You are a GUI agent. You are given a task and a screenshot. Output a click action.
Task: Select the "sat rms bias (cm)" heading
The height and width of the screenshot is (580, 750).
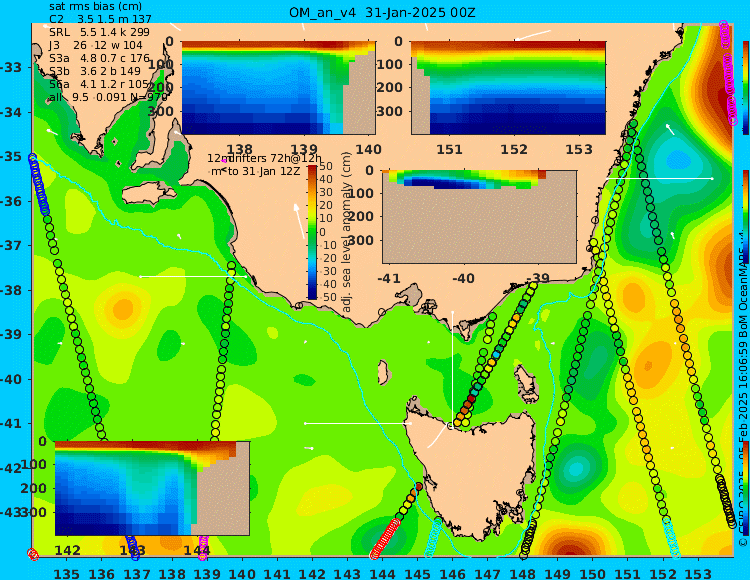95,6
